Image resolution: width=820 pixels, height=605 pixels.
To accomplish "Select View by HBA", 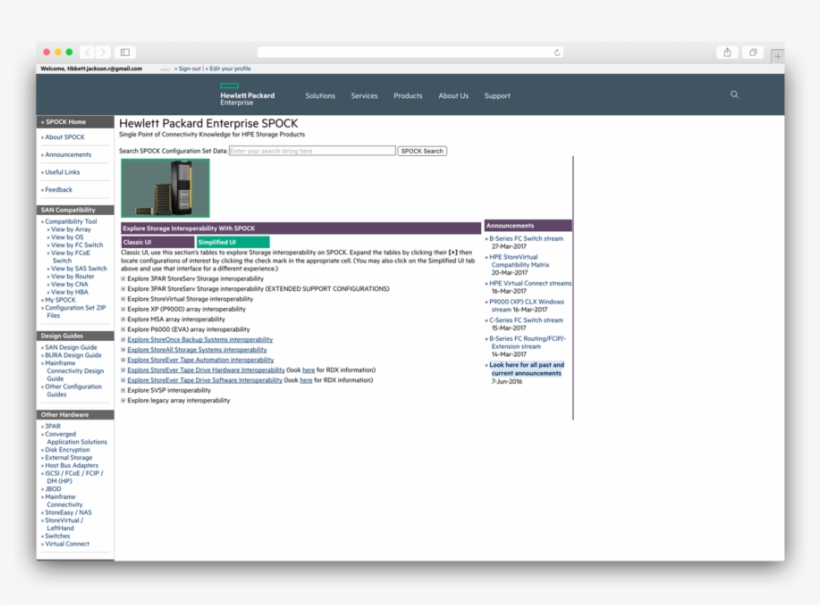I will (x=70, y=292).
